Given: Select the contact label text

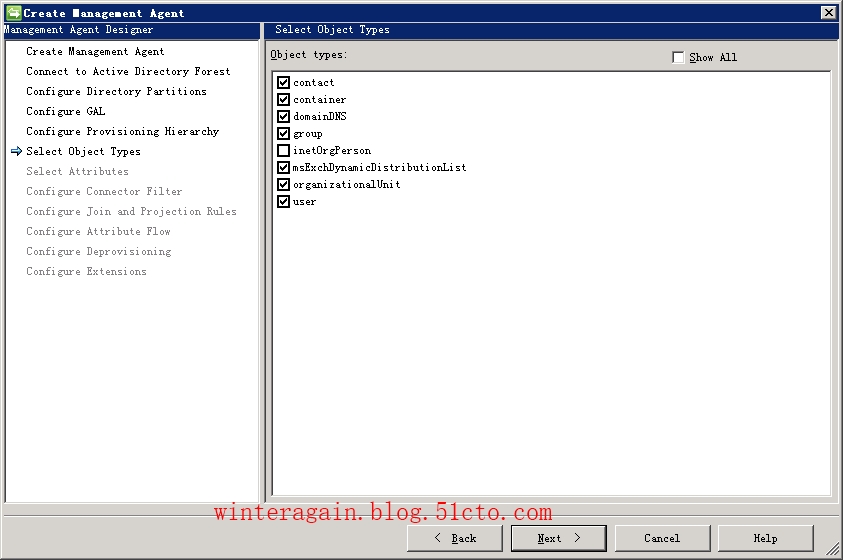Looking at the screenshot, I should click(x=313, y=83).
